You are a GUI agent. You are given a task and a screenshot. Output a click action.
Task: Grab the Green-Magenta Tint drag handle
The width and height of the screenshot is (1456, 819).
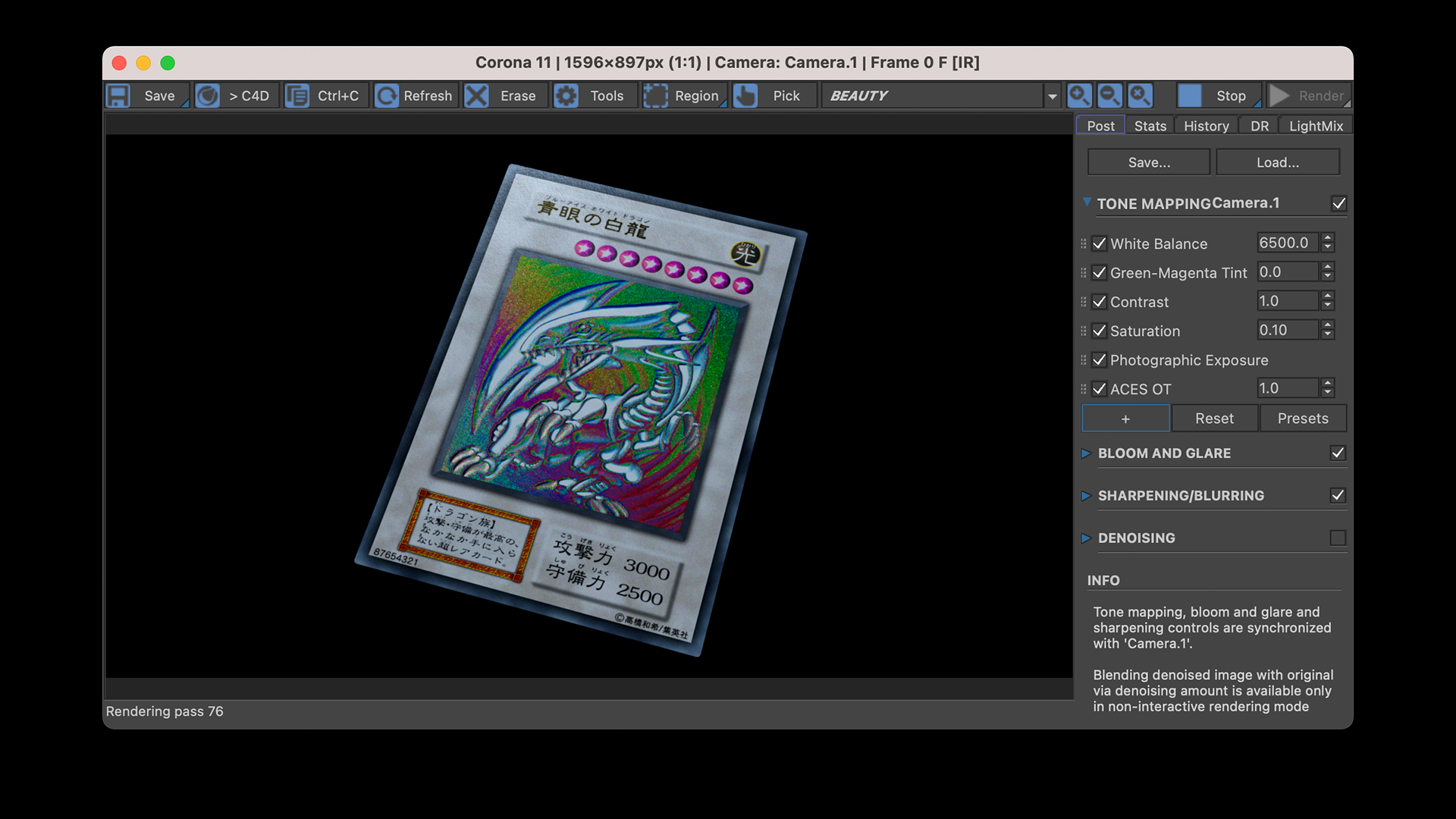(x=1084, y=273)
